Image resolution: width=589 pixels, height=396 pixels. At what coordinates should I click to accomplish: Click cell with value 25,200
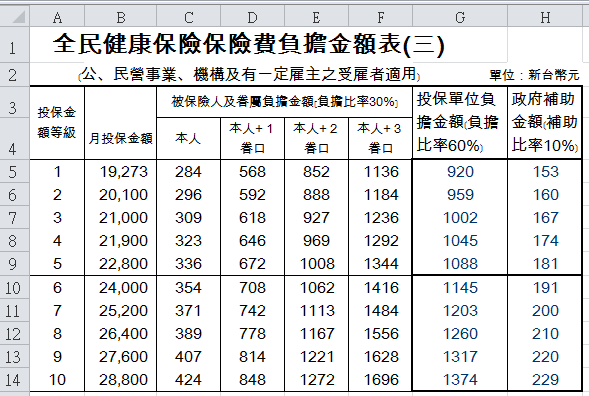click(x=121, y=310)
